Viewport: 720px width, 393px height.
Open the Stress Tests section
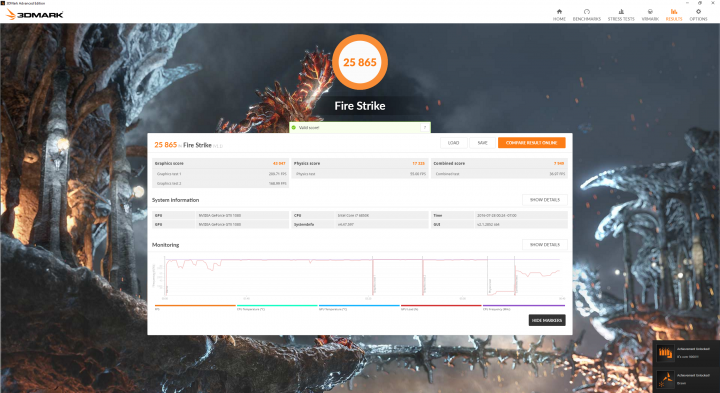[621, 15]
